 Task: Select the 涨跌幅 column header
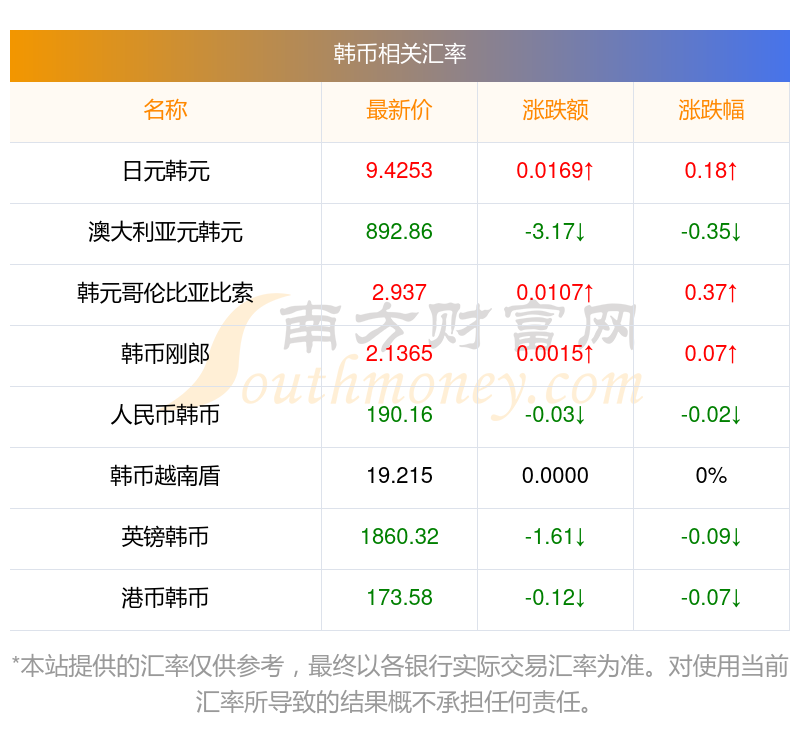(711, 110)
